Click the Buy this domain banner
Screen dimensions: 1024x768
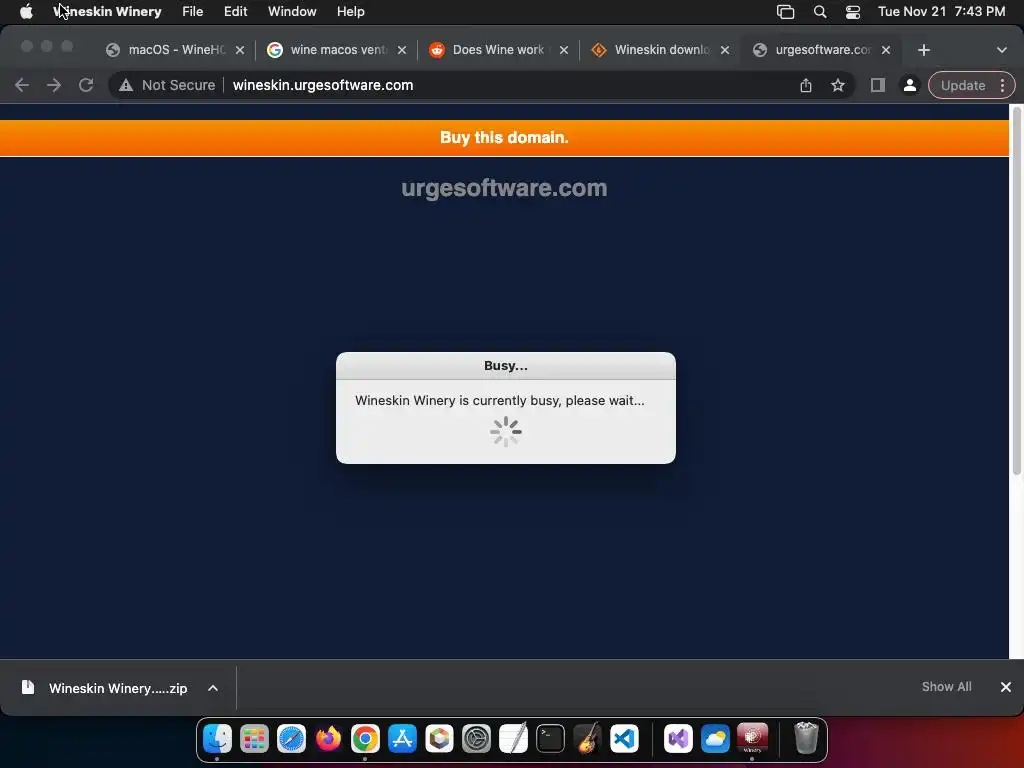click(x=504, y=137)
